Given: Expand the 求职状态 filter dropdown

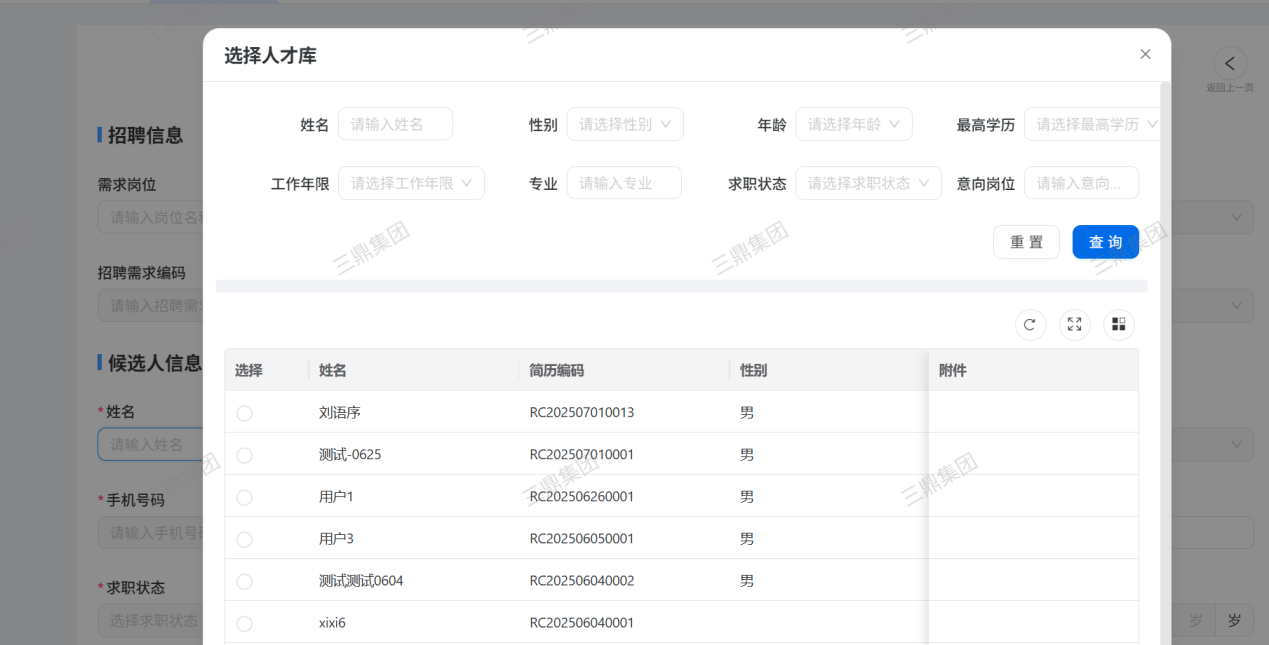Looking at the screenshot, I should click(868, 183).
